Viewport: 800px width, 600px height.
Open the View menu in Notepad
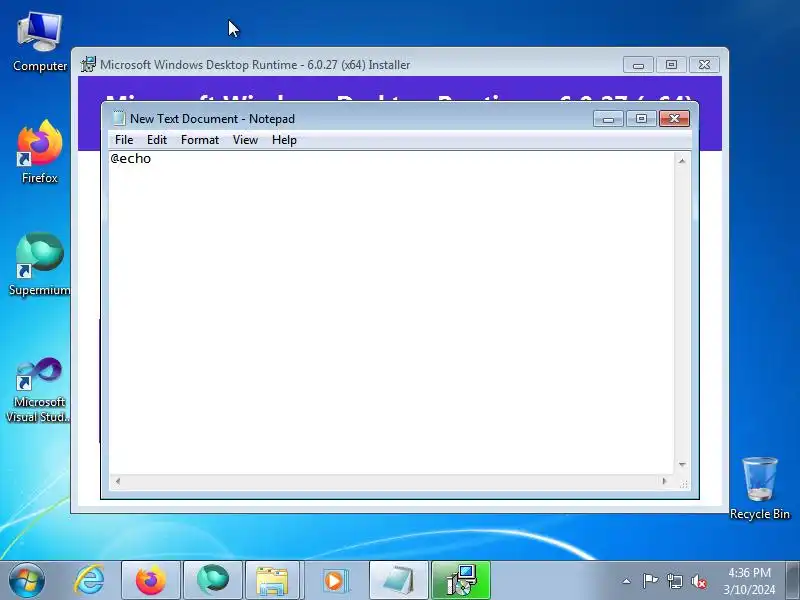pyautogui.click(x=245, y=140)
